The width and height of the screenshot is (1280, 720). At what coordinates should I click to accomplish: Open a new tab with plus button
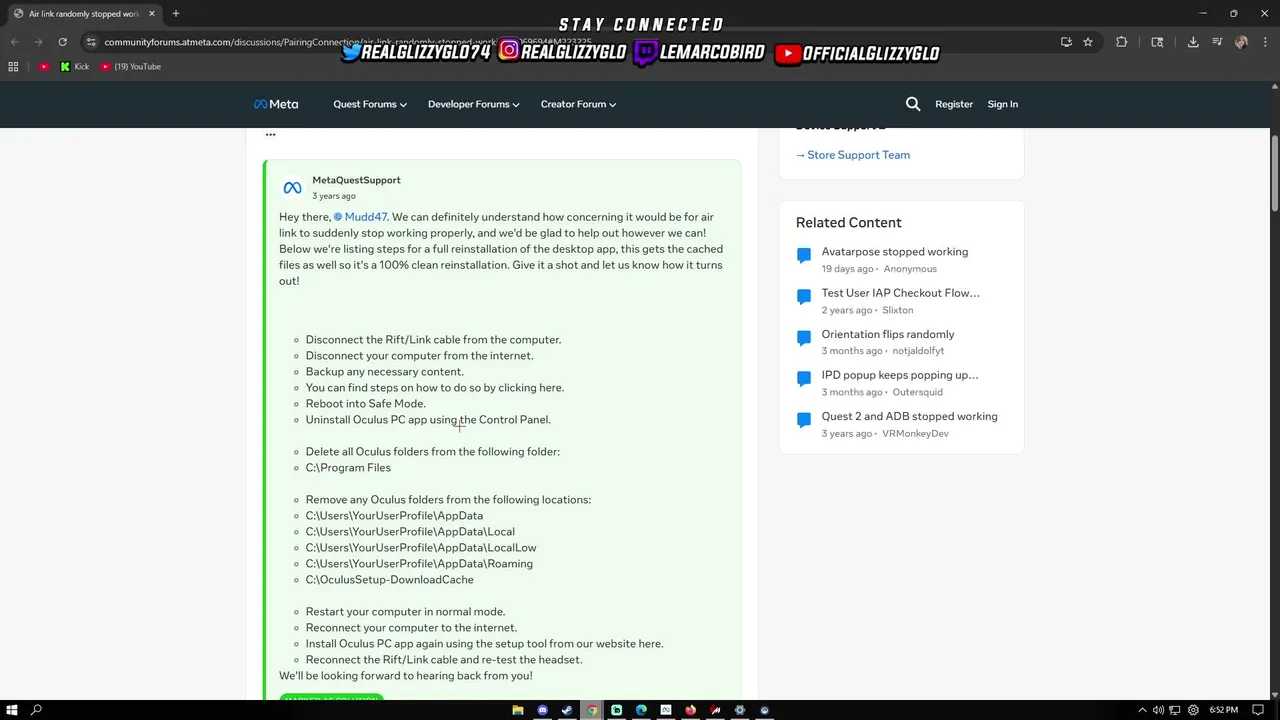pyautogui.click(x=176, y=14)
